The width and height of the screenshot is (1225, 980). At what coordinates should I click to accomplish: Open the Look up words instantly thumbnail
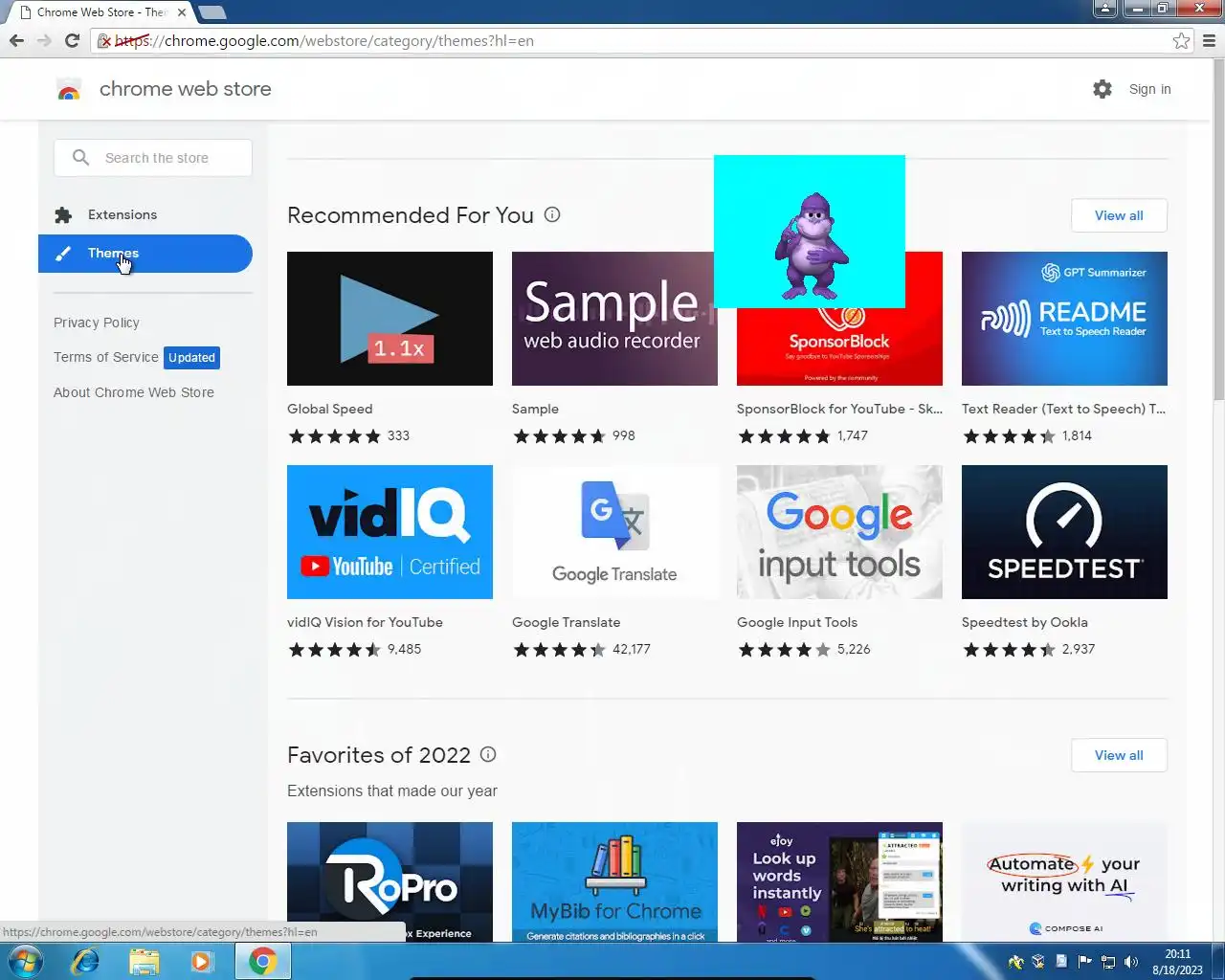click(839, 881)
